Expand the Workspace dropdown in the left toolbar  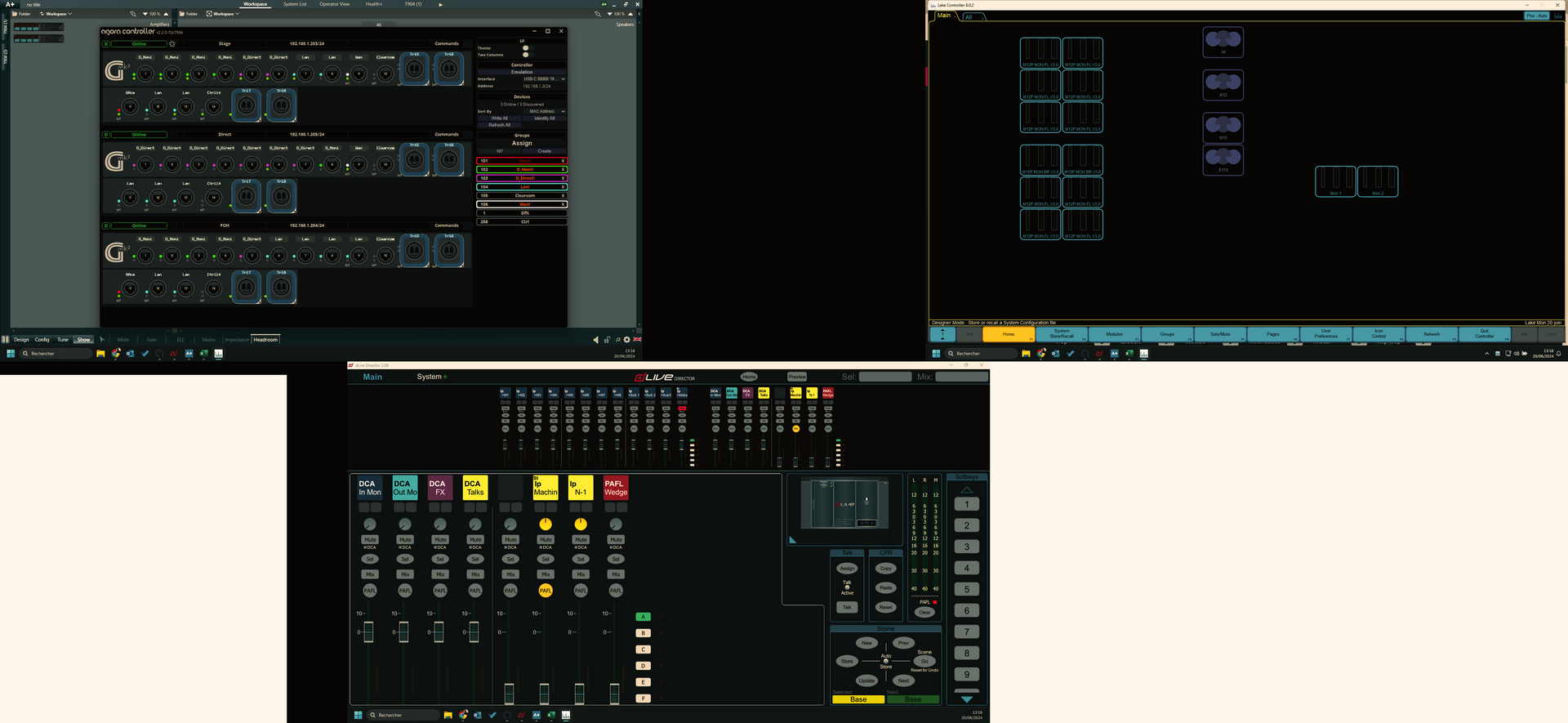pyautogui.click(x=59, y=14)
